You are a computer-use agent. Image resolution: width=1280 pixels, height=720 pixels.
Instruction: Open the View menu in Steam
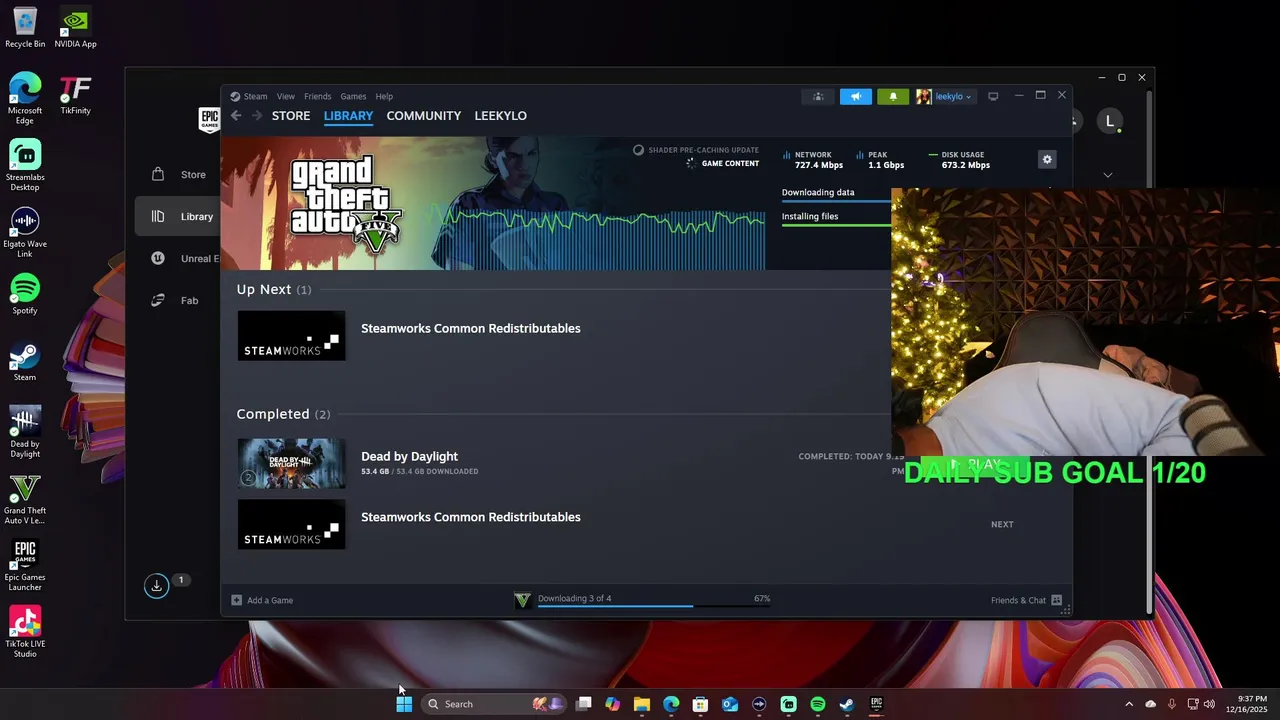pos(286,96)
